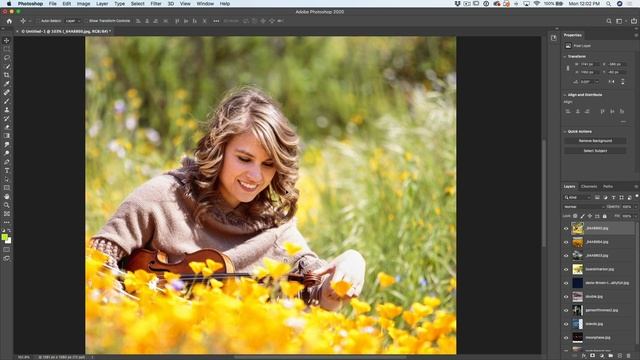Hide the selected top layer via its eye

pos(566,229)
